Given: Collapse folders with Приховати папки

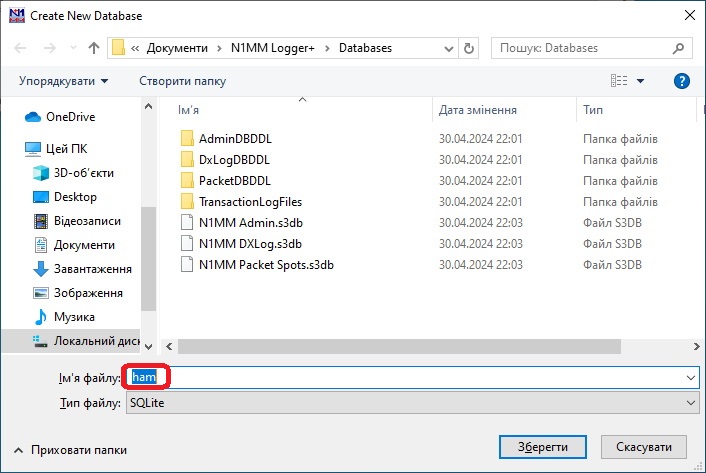Looking at the screenshot, I should tap(70, 450).
